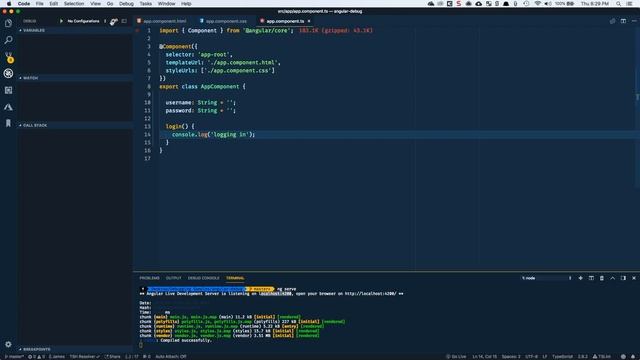Viewport: 640px width, 360px height.
Task: Click errors and warnings count in status bar
Action: (x=36, y=356)
